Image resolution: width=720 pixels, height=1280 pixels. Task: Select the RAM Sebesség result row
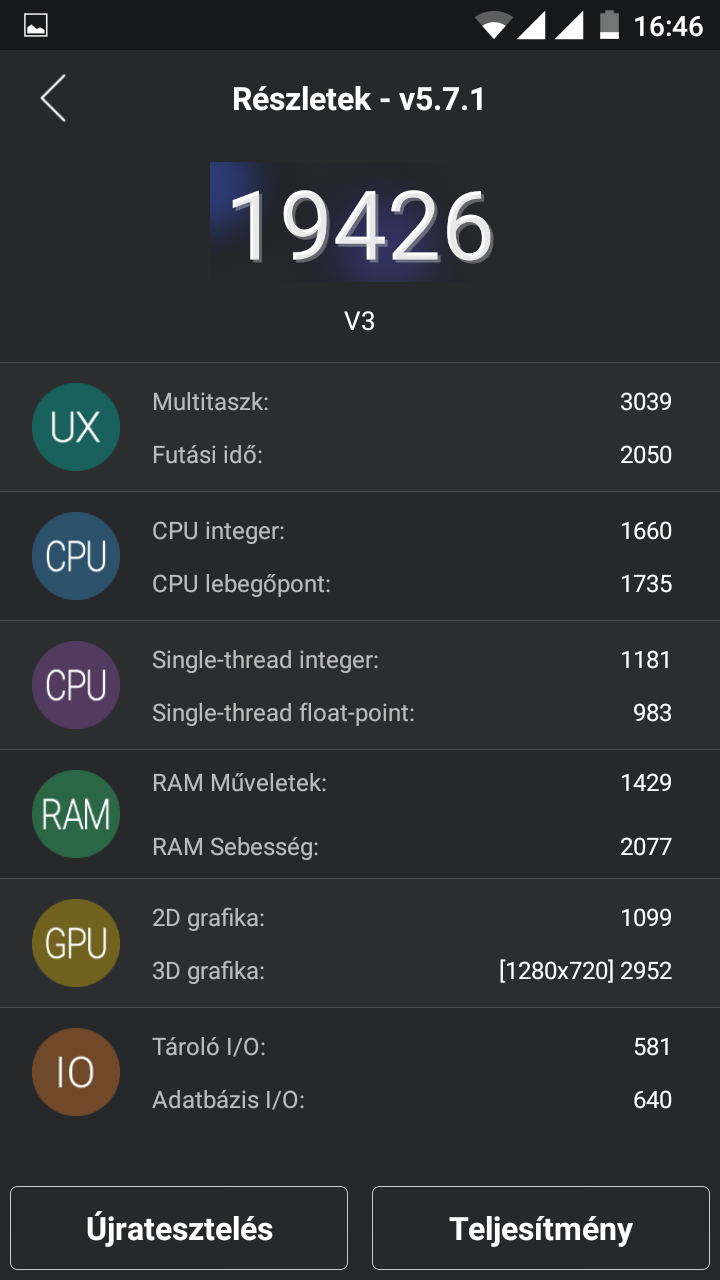coord(410,848)
